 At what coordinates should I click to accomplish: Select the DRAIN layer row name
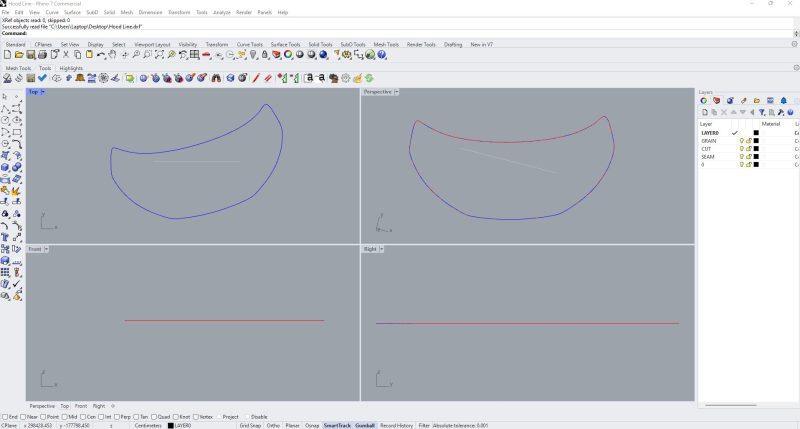(x=709, y=141)
